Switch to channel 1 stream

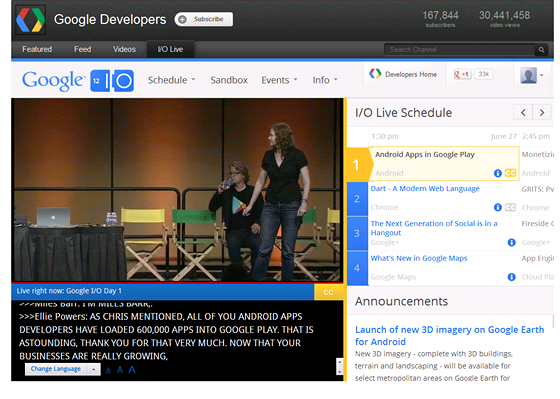click(357, 165)
